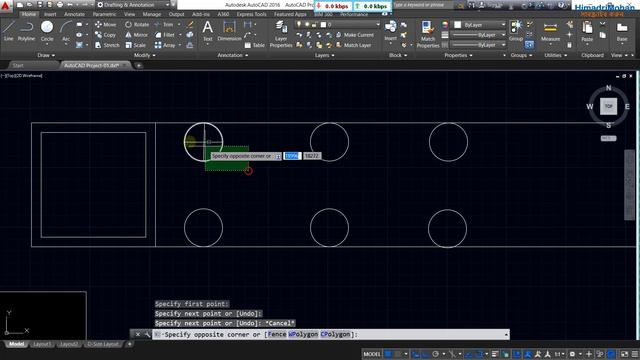Open the lineweight ByLayer dropdown
Screen dimensions: 640x360
479,35
